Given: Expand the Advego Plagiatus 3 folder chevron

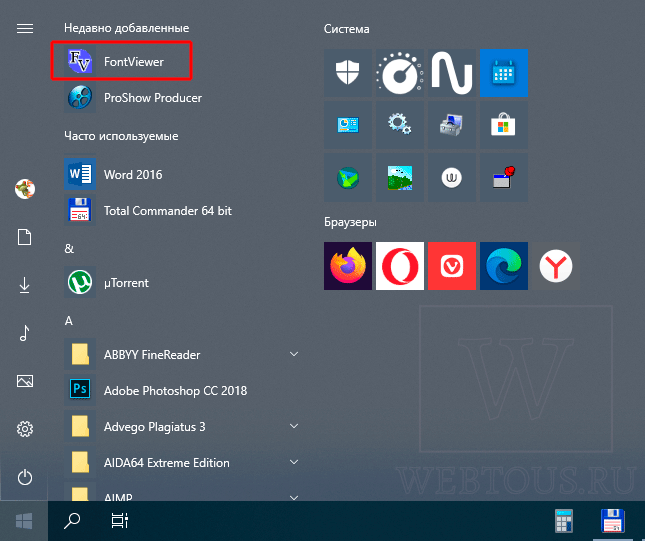Looking at the screenshot, I should coord(294,426).
